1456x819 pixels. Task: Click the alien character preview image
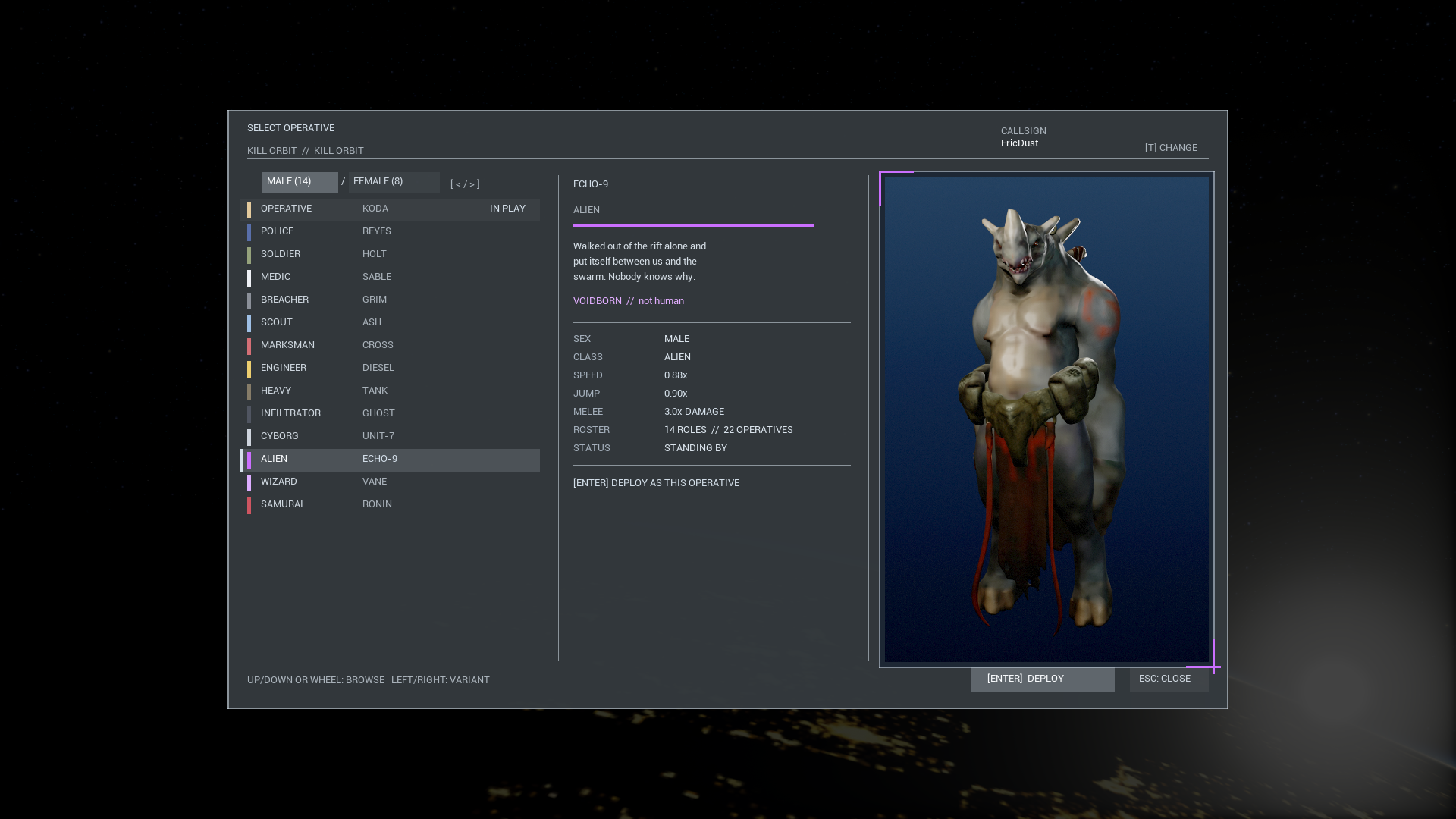[1046, 419]
